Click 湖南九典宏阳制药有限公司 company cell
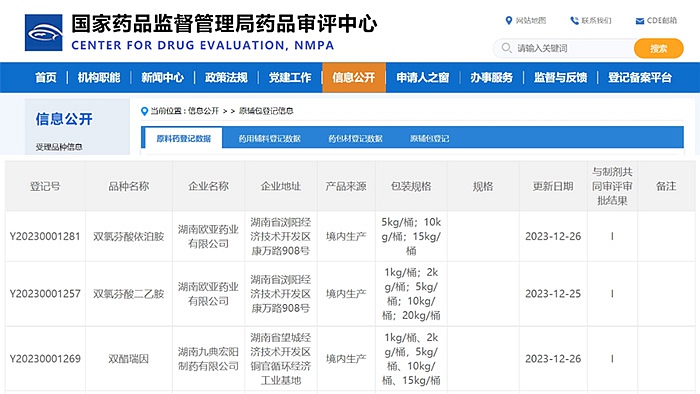 point(208,359)
